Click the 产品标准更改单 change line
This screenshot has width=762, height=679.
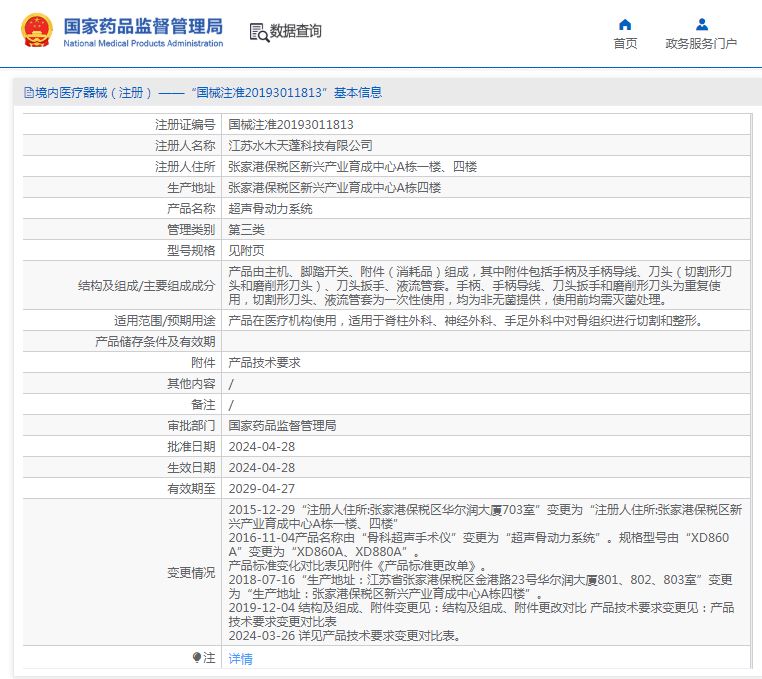point(357,566)
